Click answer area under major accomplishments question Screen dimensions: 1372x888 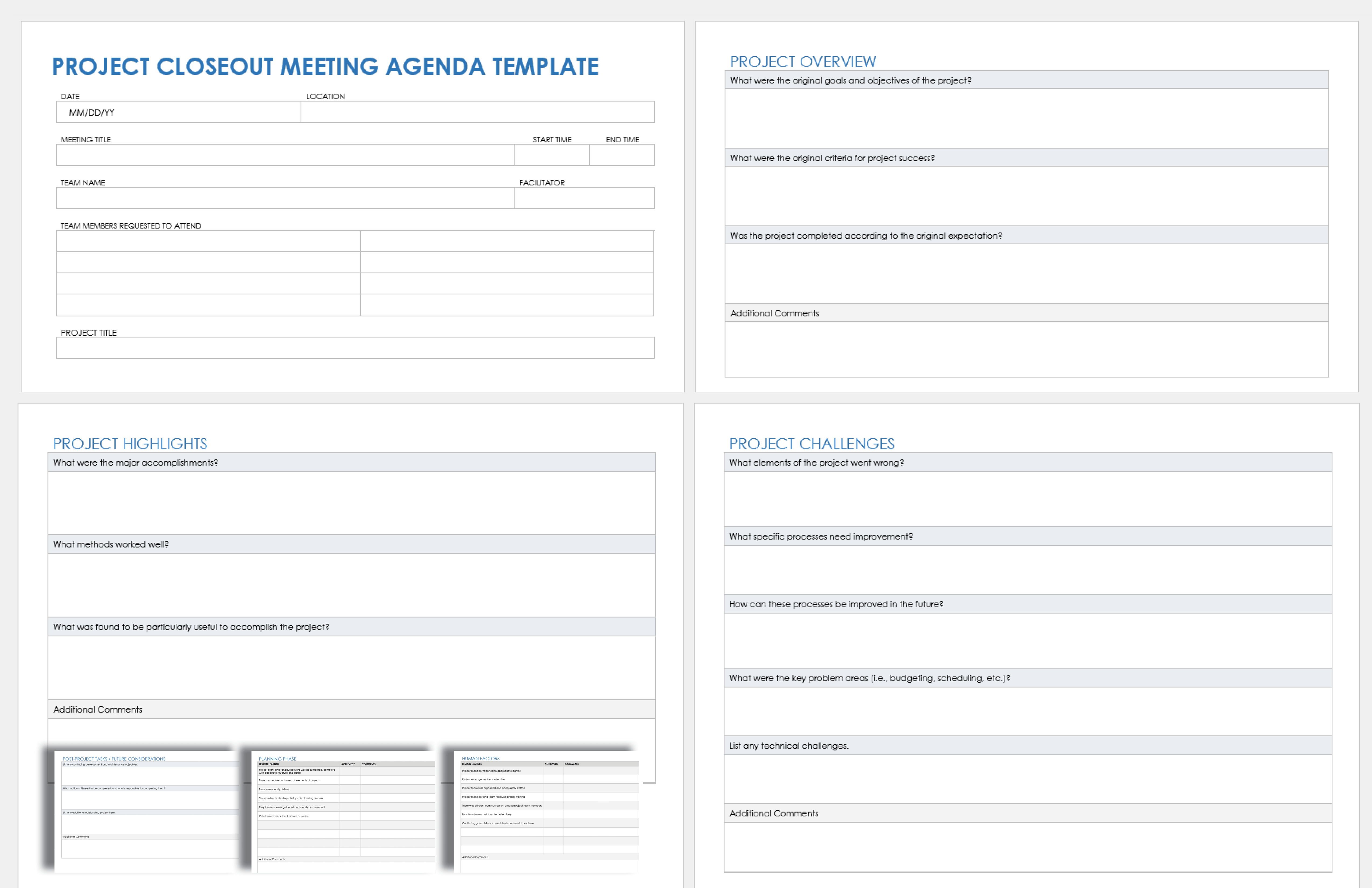click(352, 503)
